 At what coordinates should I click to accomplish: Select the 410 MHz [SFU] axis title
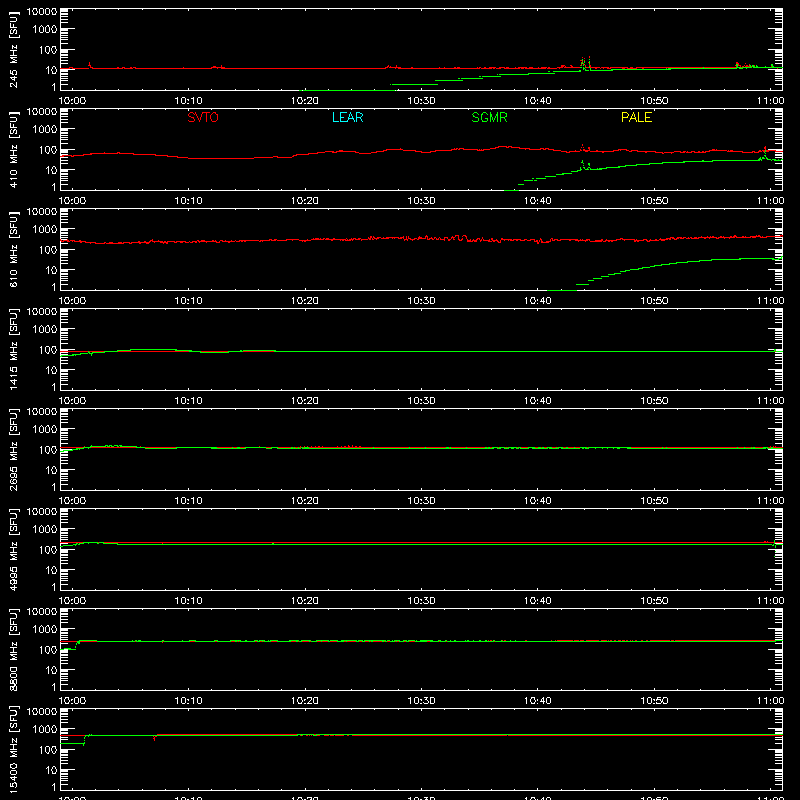point(14,149)
